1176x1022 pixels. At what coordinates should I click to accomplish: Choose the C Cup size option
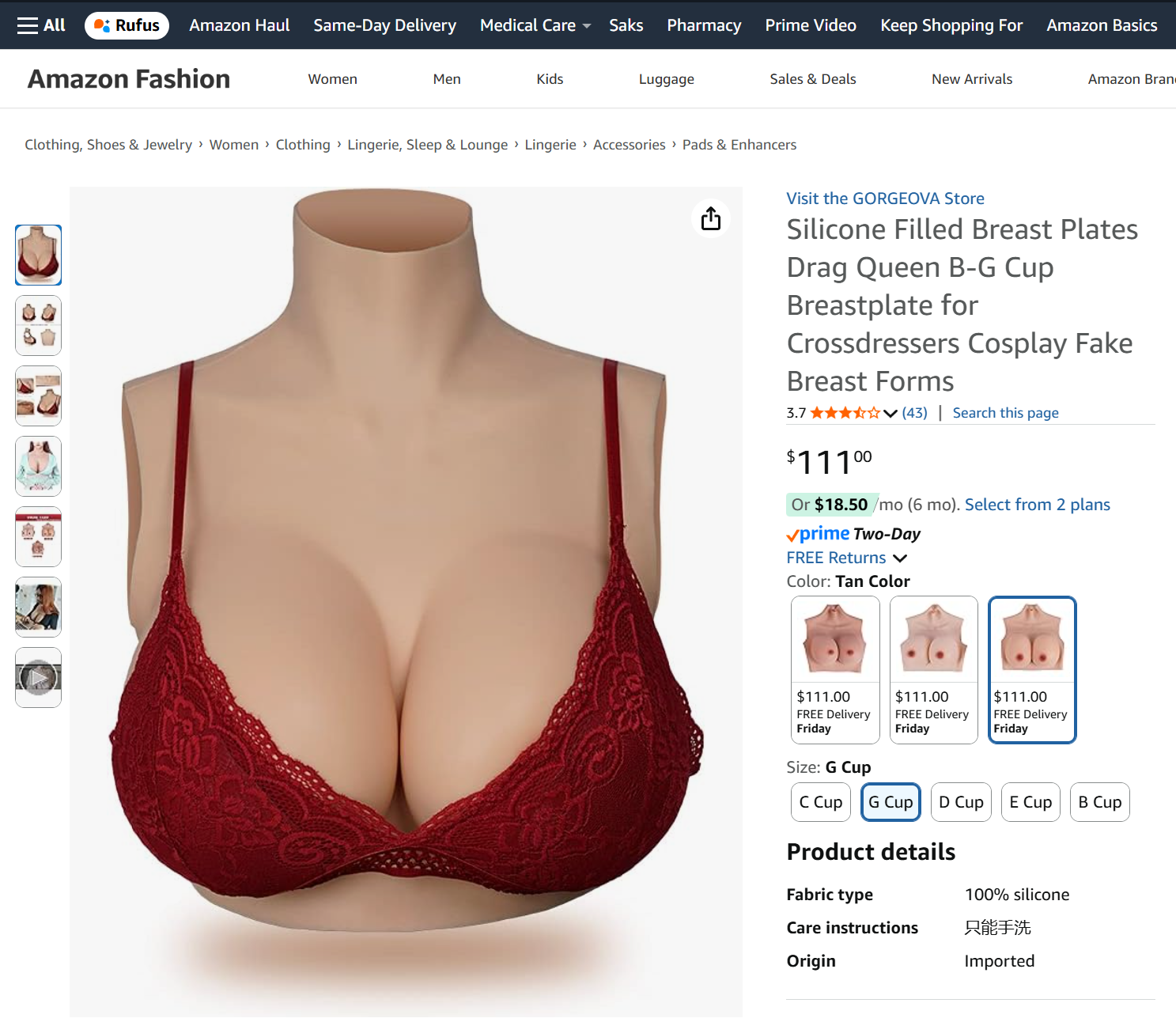click(x=821, y=802)
